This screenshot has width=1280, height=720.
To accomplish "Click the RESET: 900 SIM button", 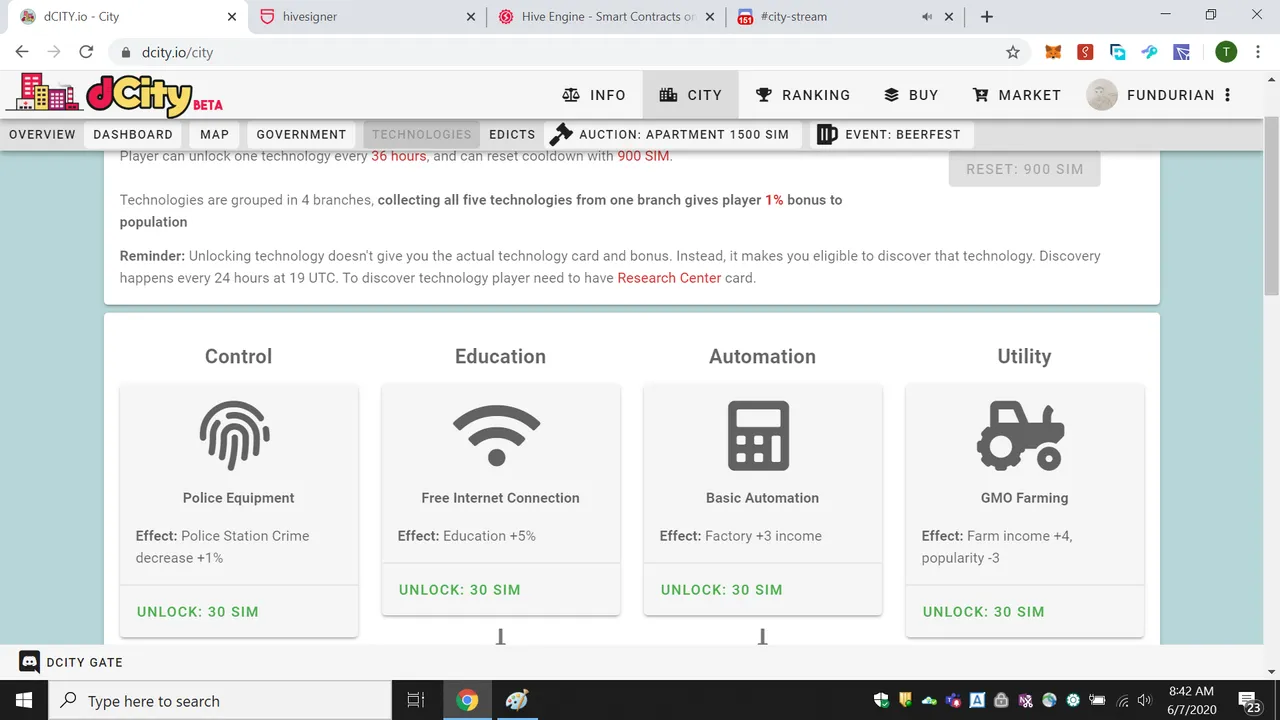I will 1024,169.
